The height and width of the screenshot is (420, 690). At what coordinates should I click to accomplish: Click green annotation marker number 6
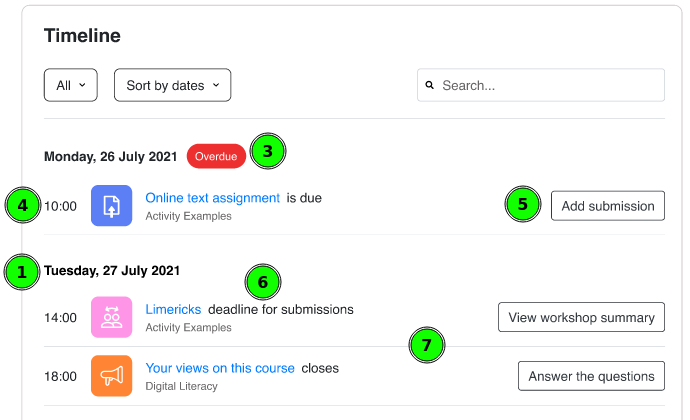click(263, 282)
